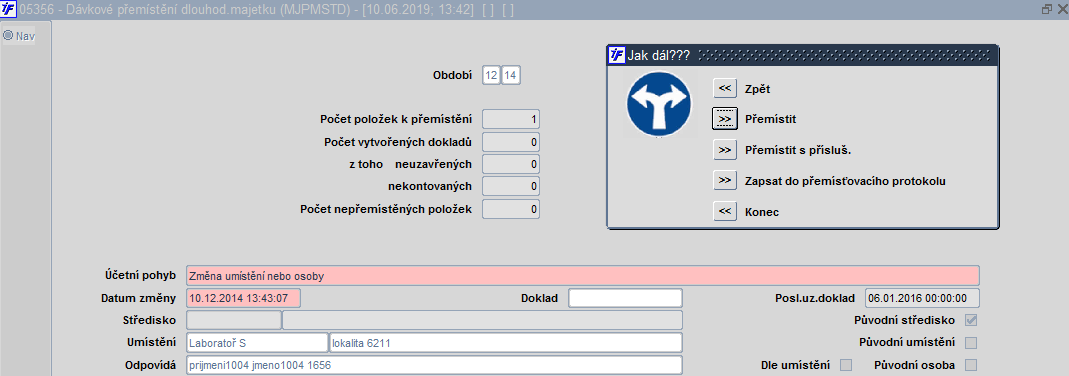1069x376 pixels.
Task: Click the Umístění field with Laboratoř S
Action: click(x=256, y=343)
